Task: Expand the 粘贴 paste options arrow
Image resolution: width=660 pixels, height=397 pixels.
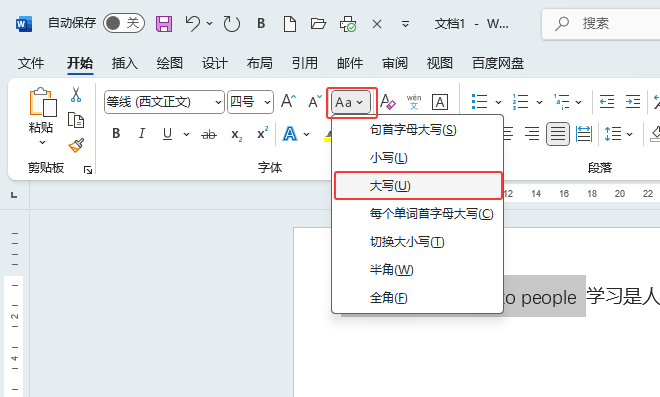Action: click(42, 142)
